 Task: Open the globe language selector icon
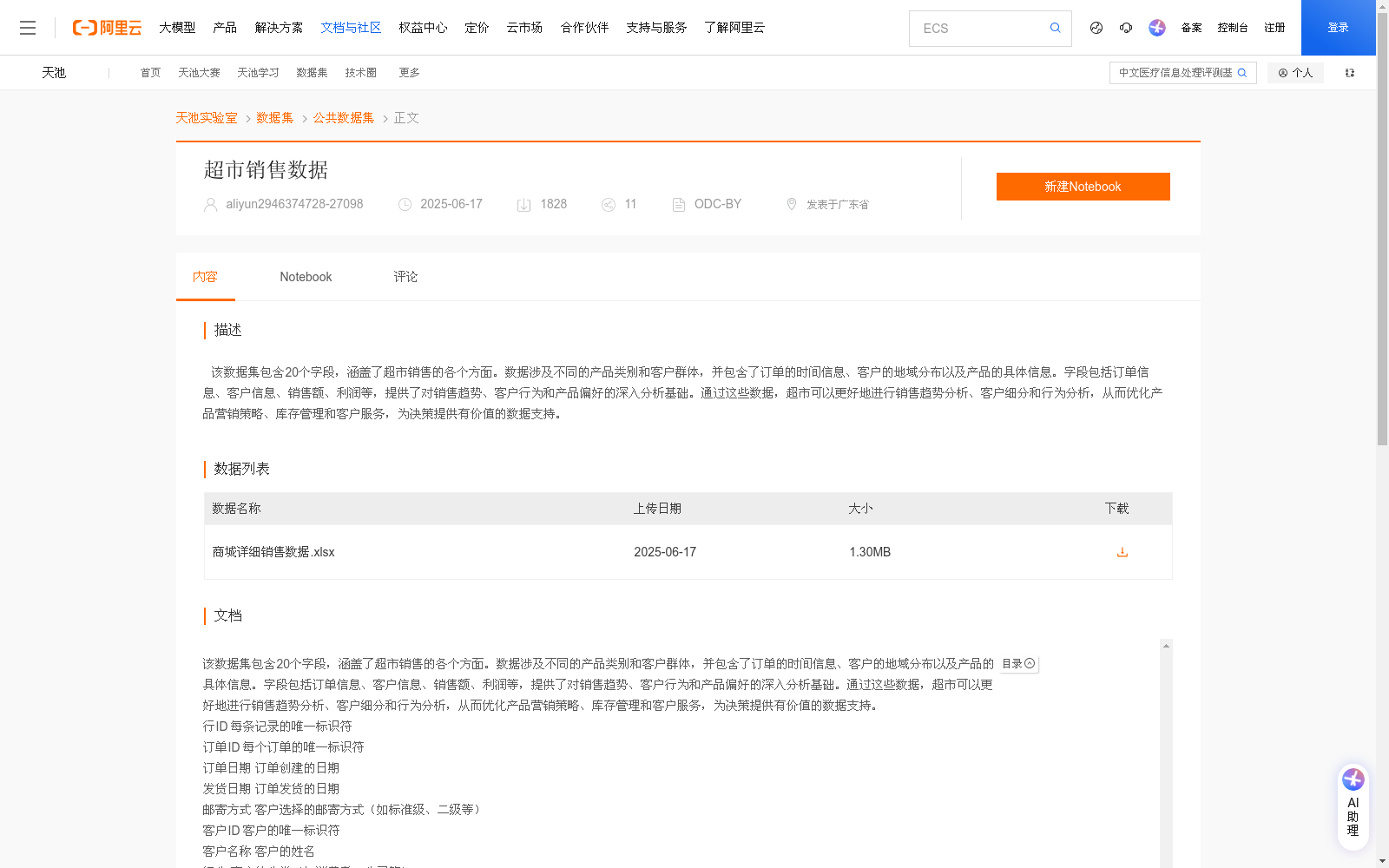[x=1096, y=28]
